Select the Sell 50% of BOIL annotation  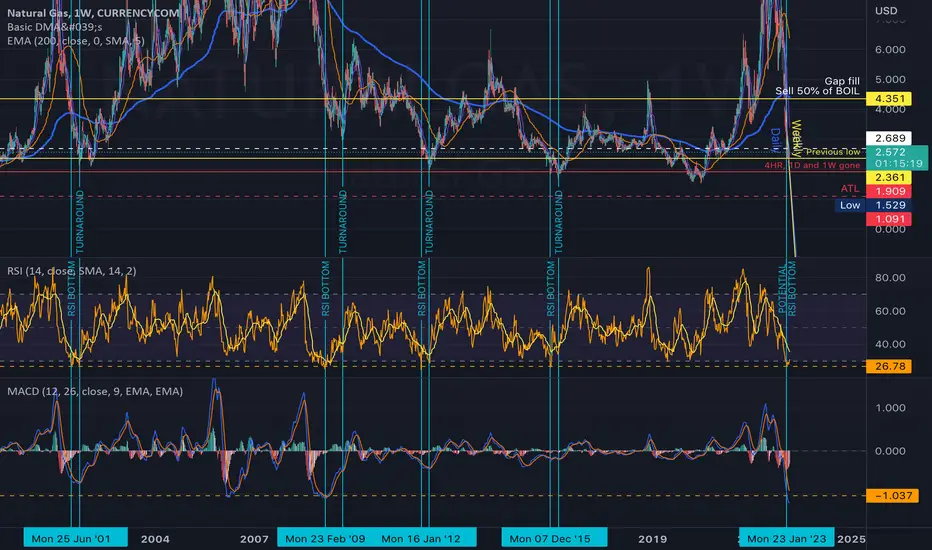(x=817, y=91)
